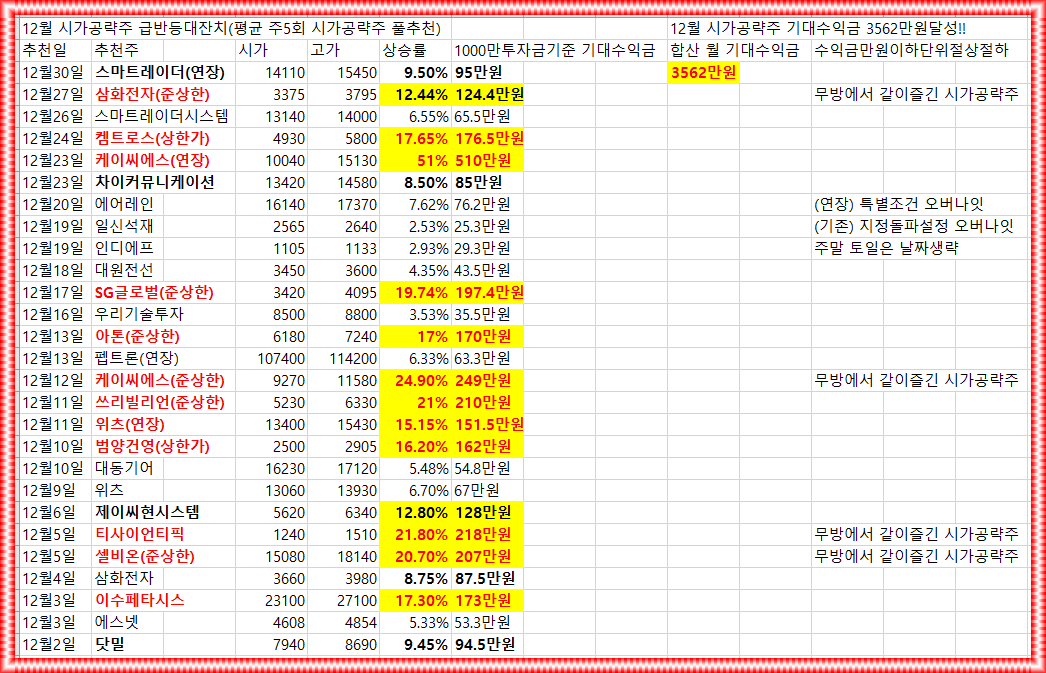Select the red cell '쓰리빌리언(준상한)'

(159, 403)
